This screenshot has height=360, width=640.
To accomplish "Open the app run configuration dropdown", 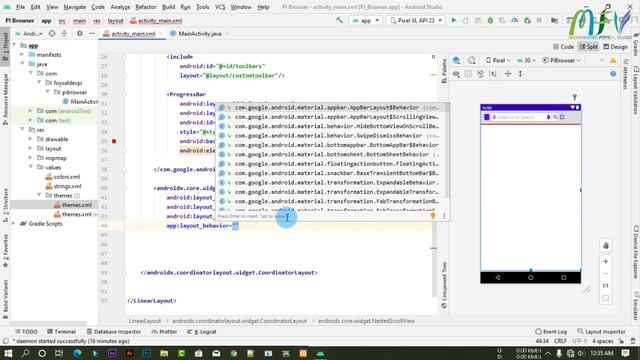I will tap(366, 20).
